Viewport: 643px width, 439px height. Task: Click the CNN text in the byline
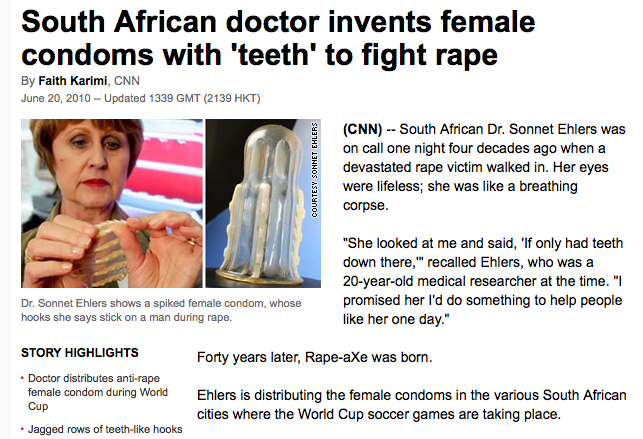[127, 81]
